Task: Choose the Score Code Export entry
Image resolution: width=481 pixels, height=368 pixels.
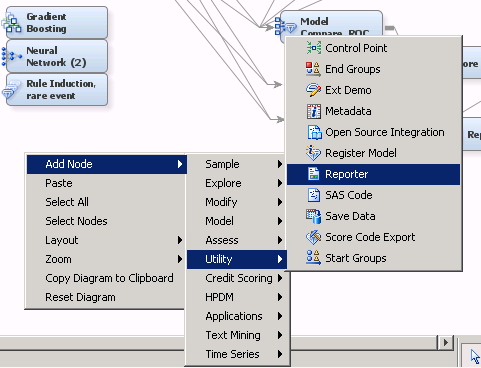Action: coord(373,237)
